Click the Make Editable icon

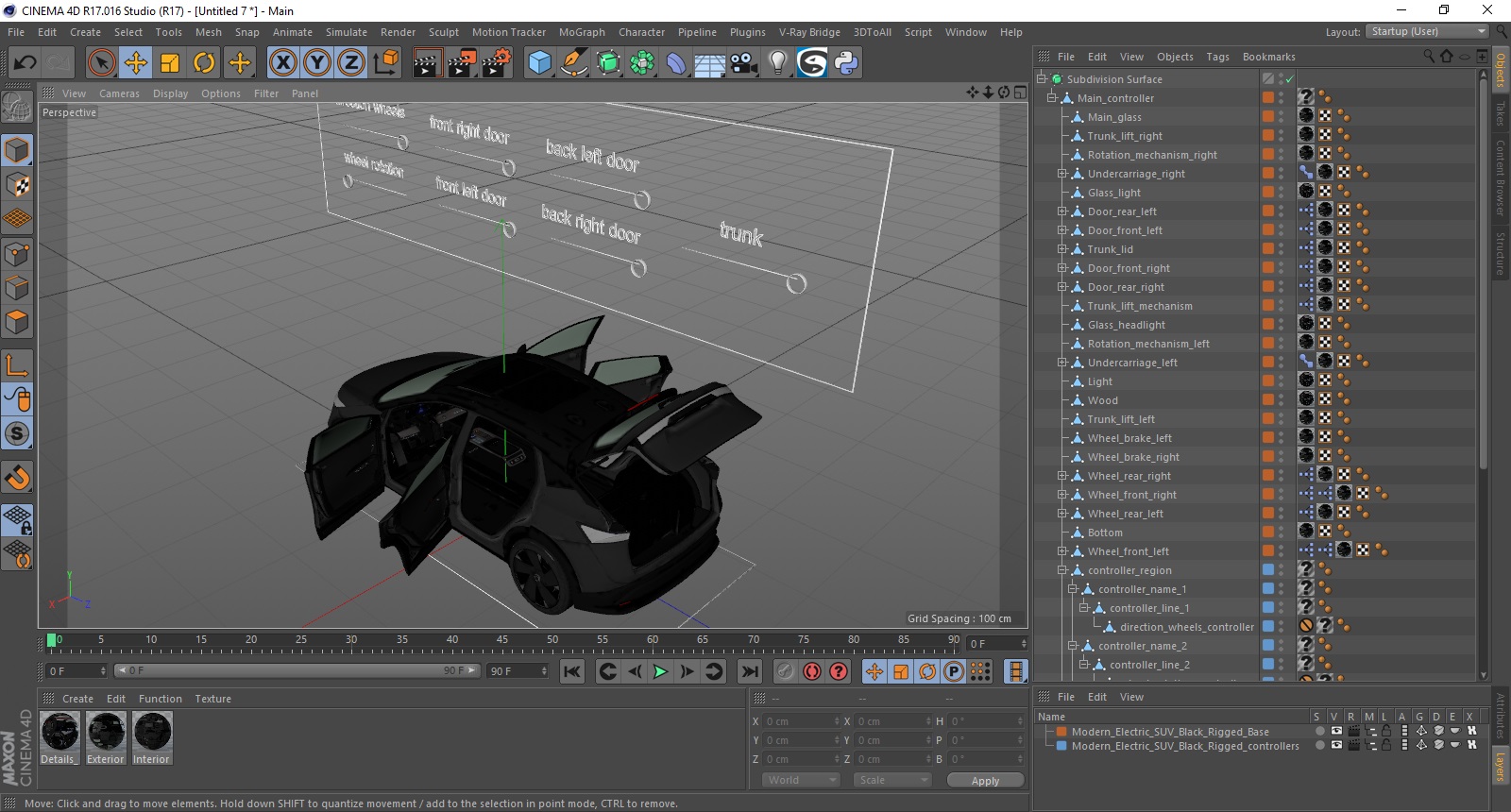coord(17,107)
